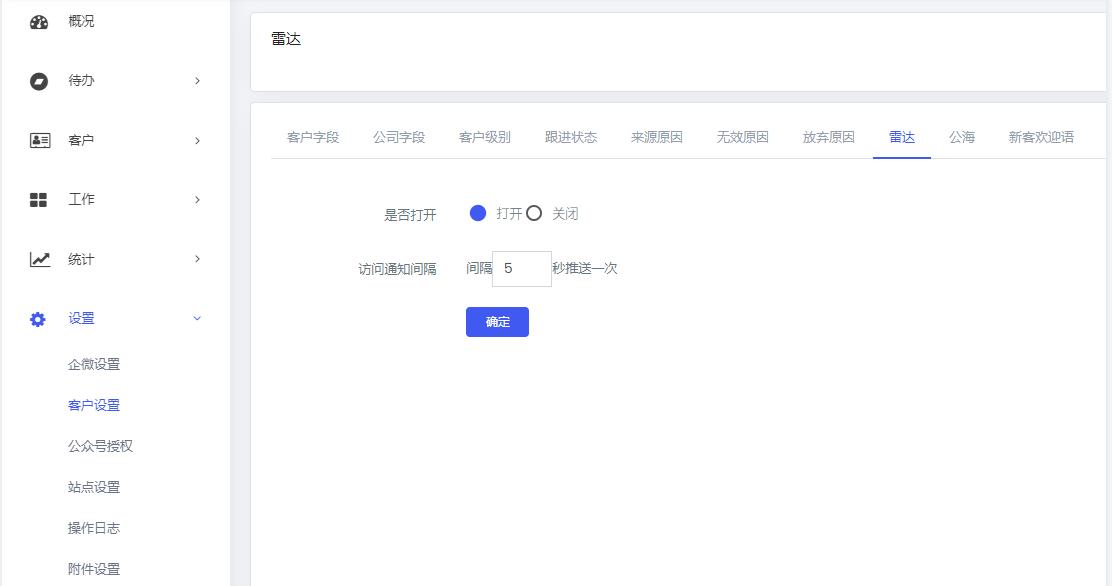Open 站点设置 in the sidebar
The width and height of the screenshot is (1112, 586).
tap(94, 487)
